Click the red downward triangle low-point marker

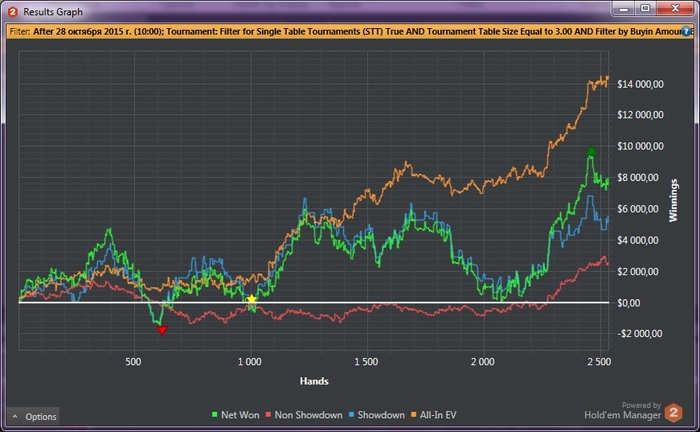coord(162,330)
